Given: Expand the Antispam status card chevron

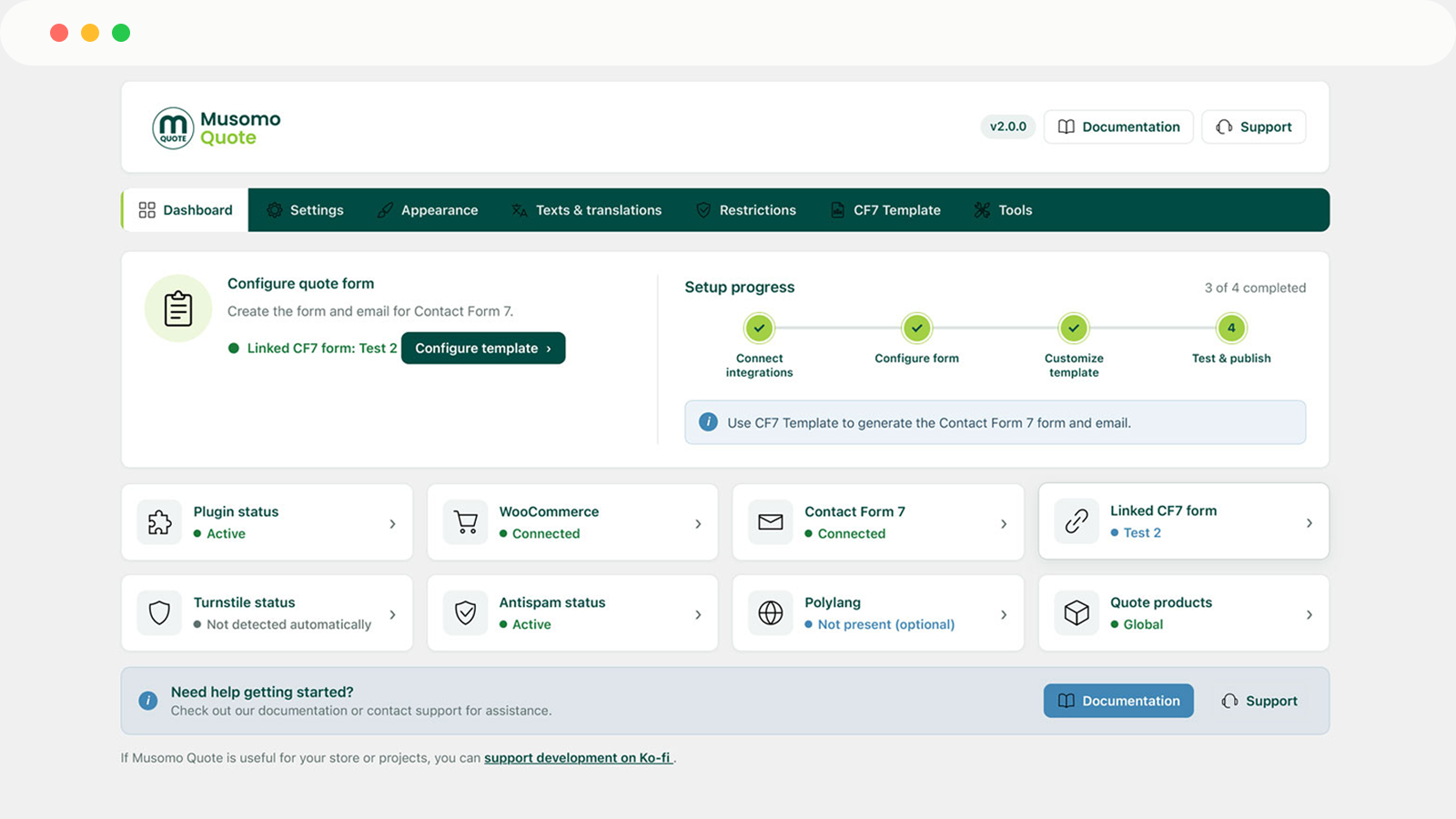Looking at the screenshot, I should tap(698, 615).
